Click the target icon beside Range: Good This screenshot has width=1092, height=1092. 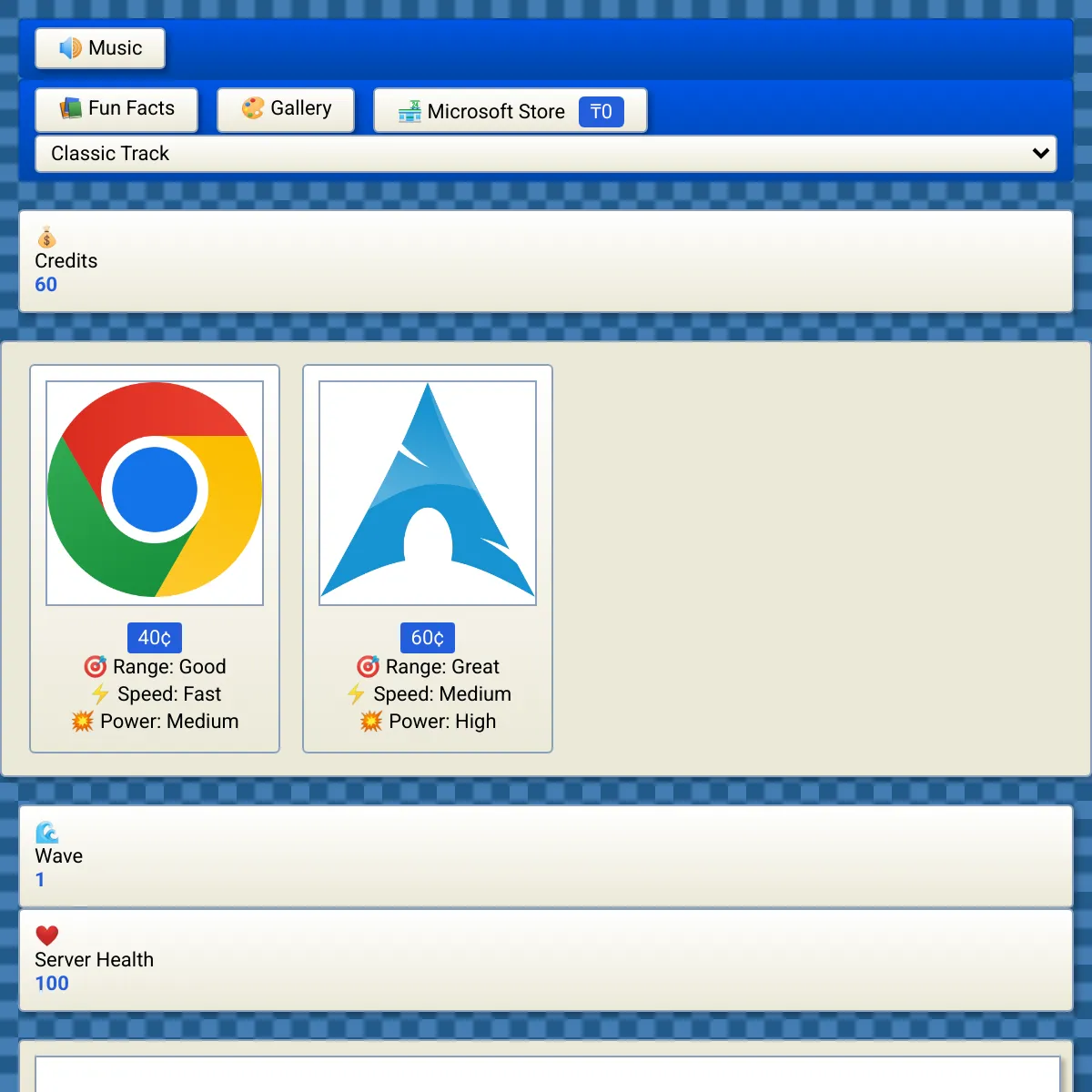pos(96,667)
